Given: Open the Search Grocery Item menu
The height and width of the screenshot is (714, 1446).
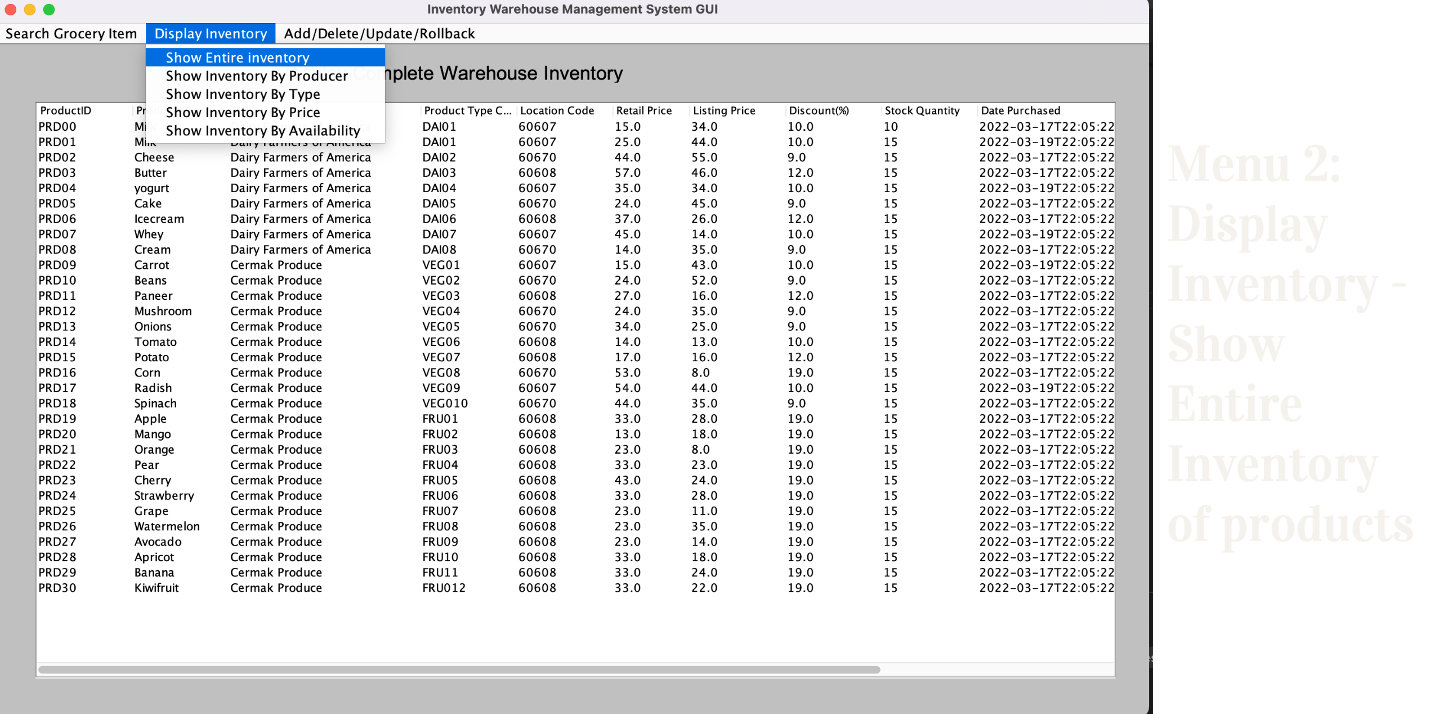Looking at the screenshot, I should [71, 34].
